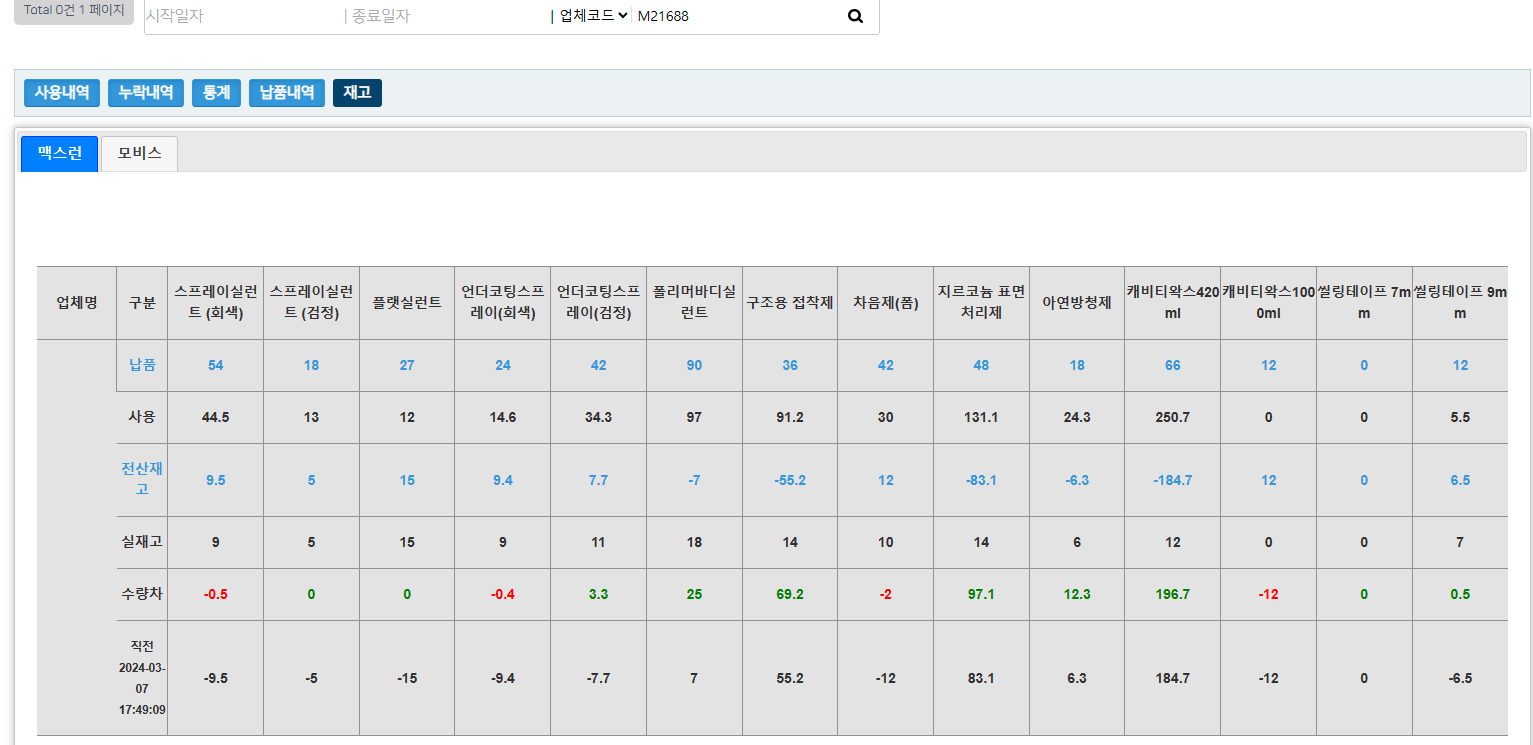1533x745 pixels.
Task: Click 전산재고 value -55.2 for 구조용 접착제
Action: pos(790,480)
